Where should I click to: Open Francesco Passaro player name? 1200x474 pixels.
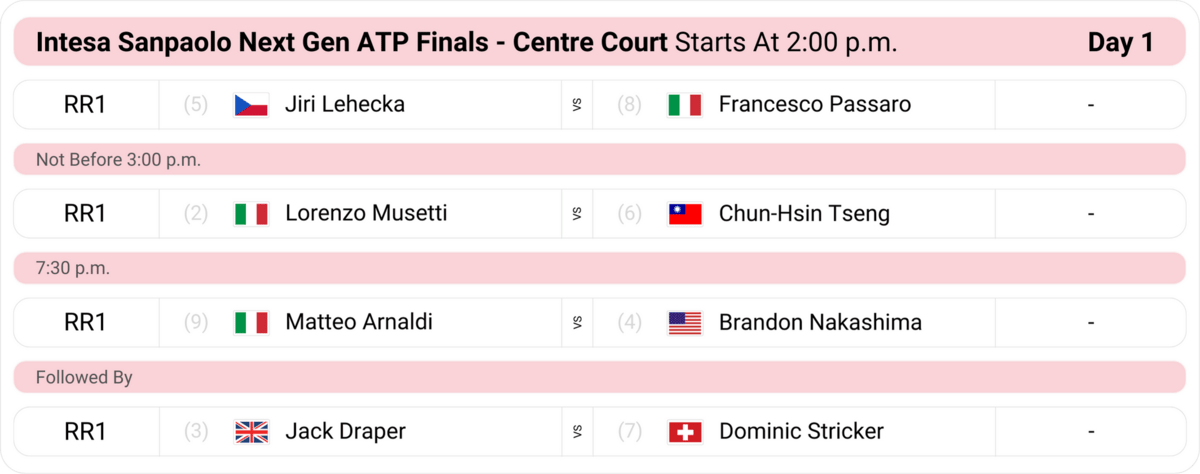(x=815, y=105)
